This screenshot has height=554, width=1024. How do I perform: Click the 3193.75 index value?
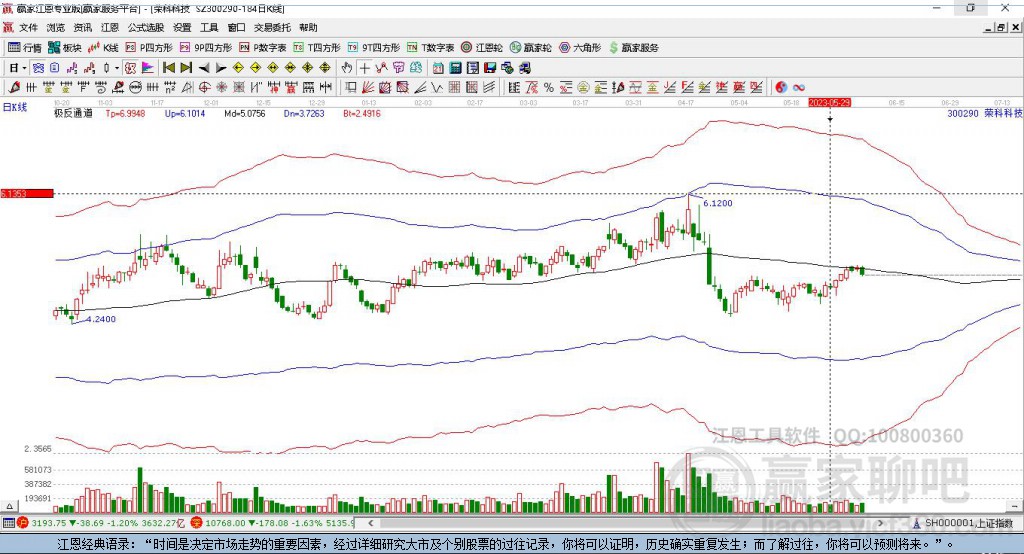[48, 523]
